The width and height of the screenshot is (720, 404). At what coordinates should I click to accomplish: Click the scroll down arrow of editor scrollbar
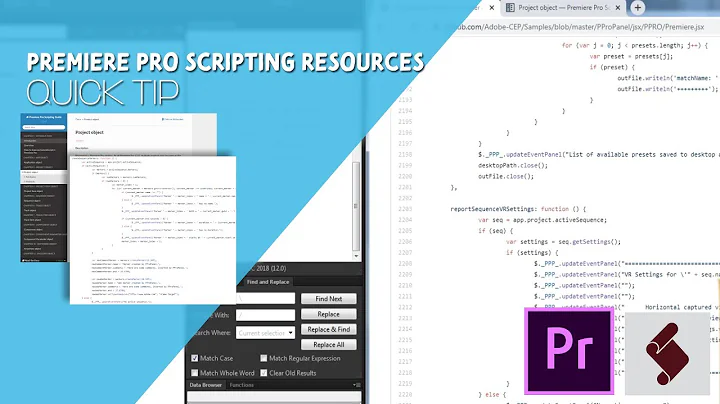(356, 256)
